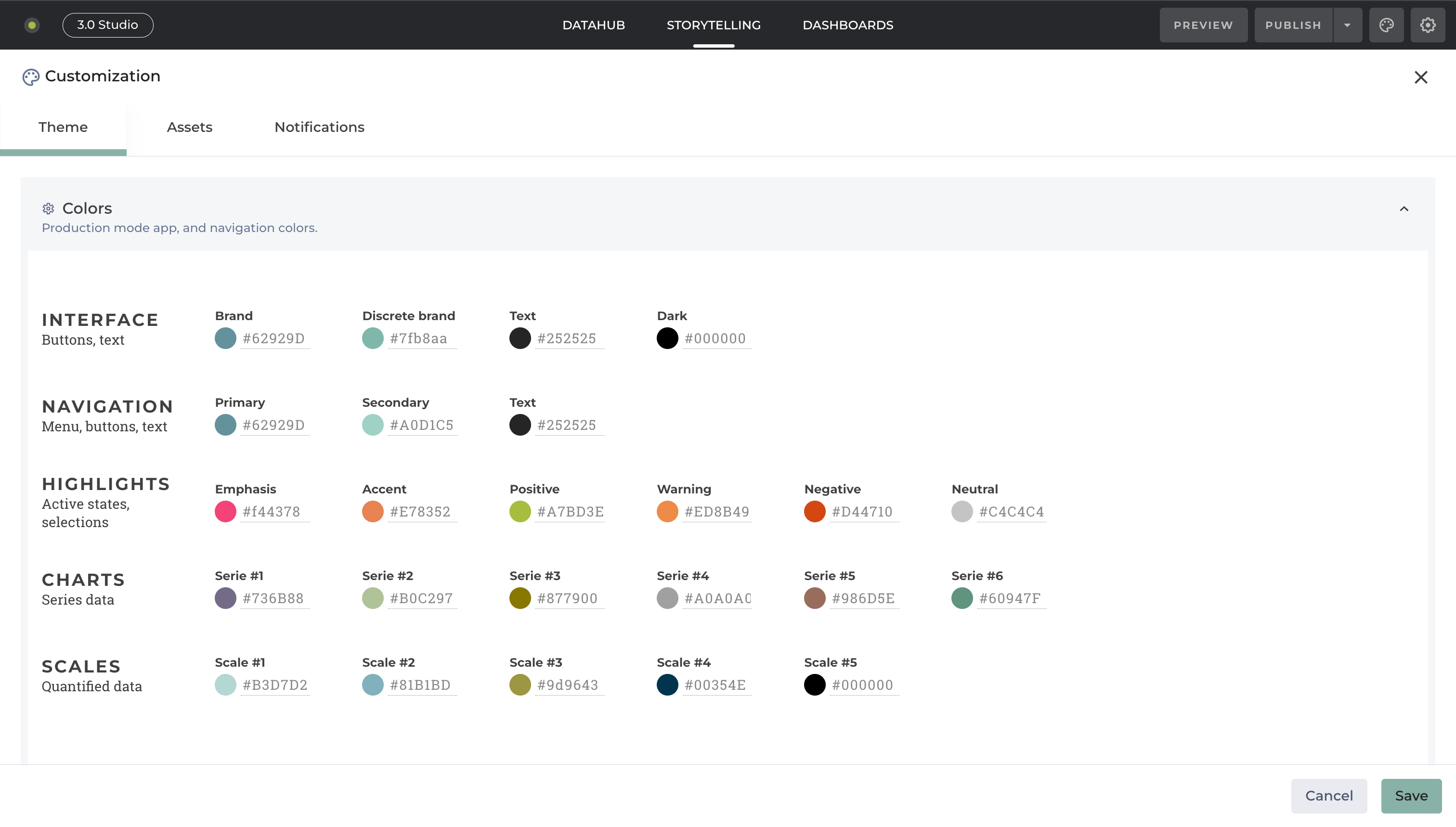
Task: Click the Cancel button
Action: click(x=1329, y=796)
